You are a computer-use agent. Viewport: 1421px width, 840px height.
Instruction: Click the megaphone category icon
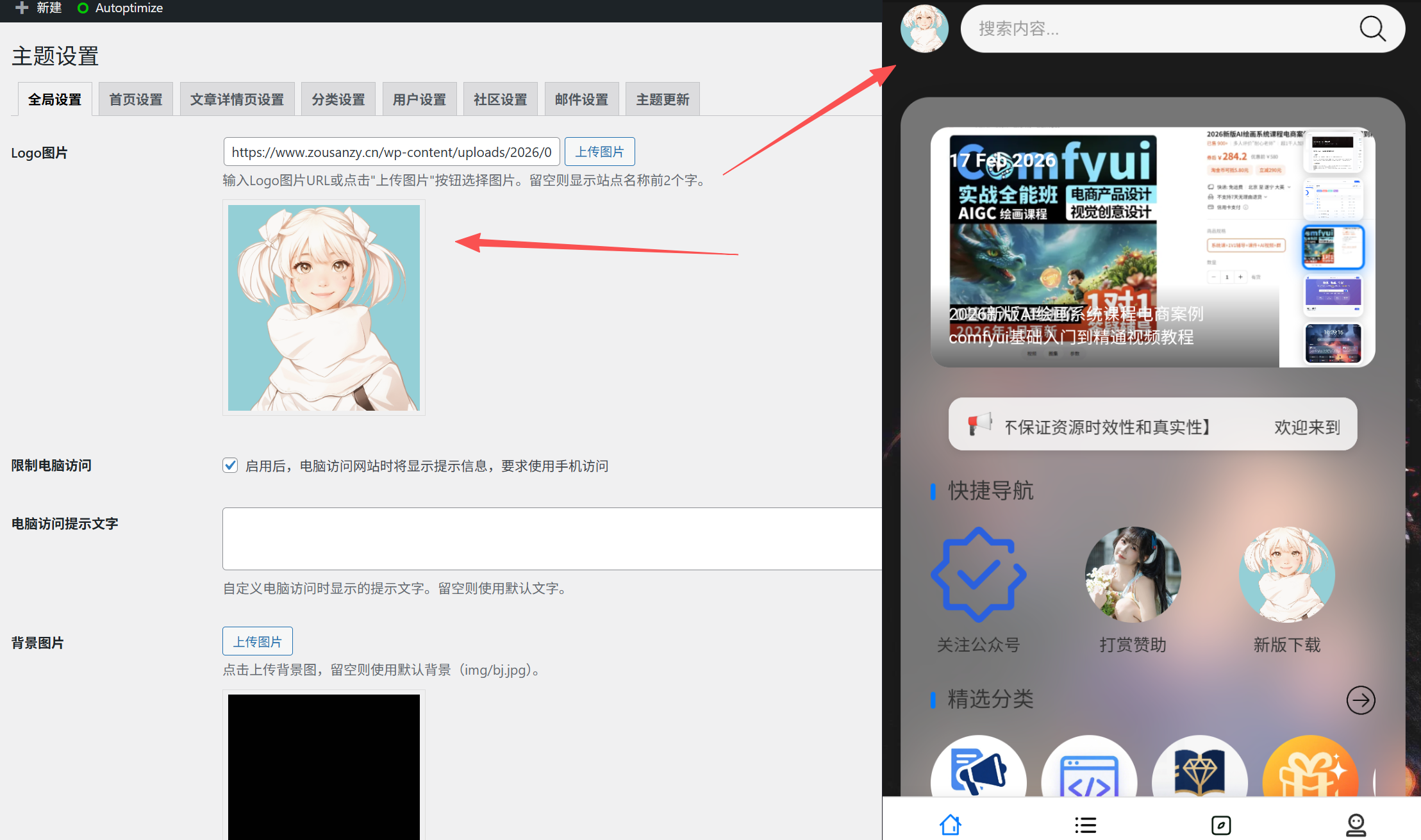[x=979, y=771]
